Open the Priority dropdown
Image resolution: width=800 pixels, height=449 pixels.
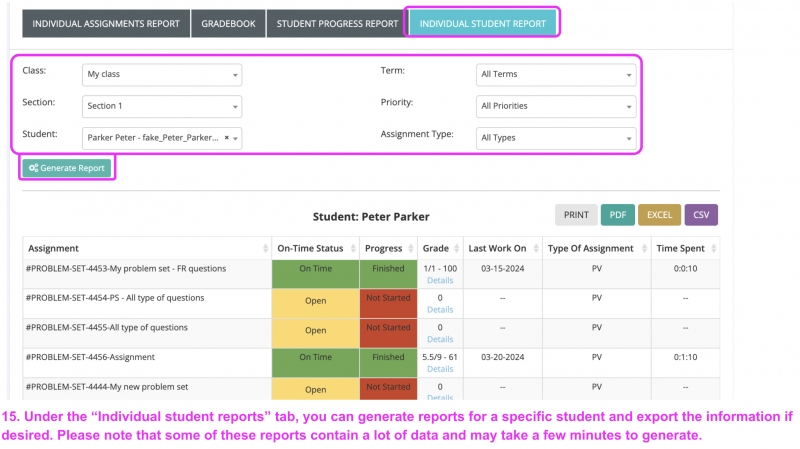pos(555,106)
